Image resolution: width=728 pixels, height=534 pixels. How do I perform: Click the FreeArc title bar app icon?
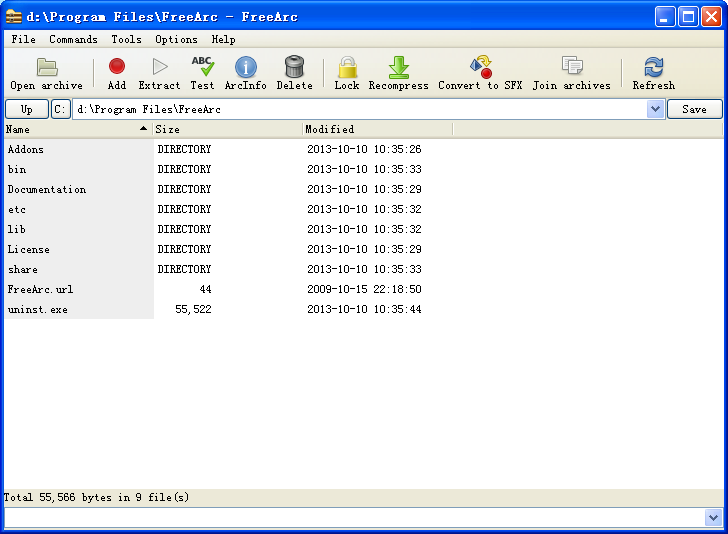pos(13,17)
